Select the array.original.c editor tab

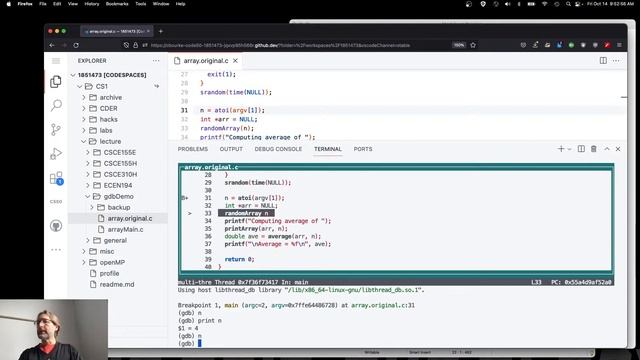(x=206, y=61)
